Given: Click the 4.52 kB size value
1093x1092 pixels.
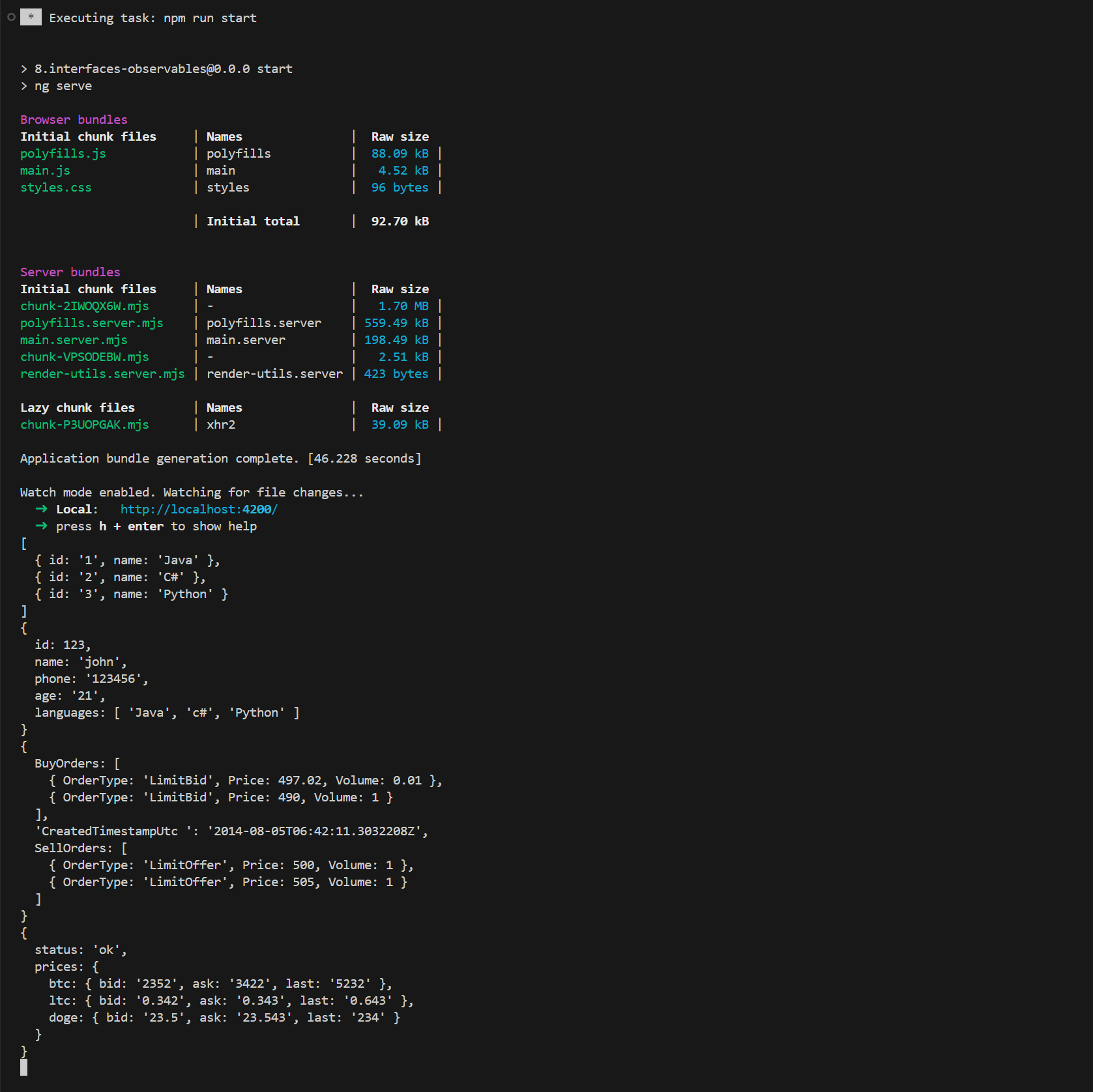Looking at the screenshot, I should tap(403, 171).
